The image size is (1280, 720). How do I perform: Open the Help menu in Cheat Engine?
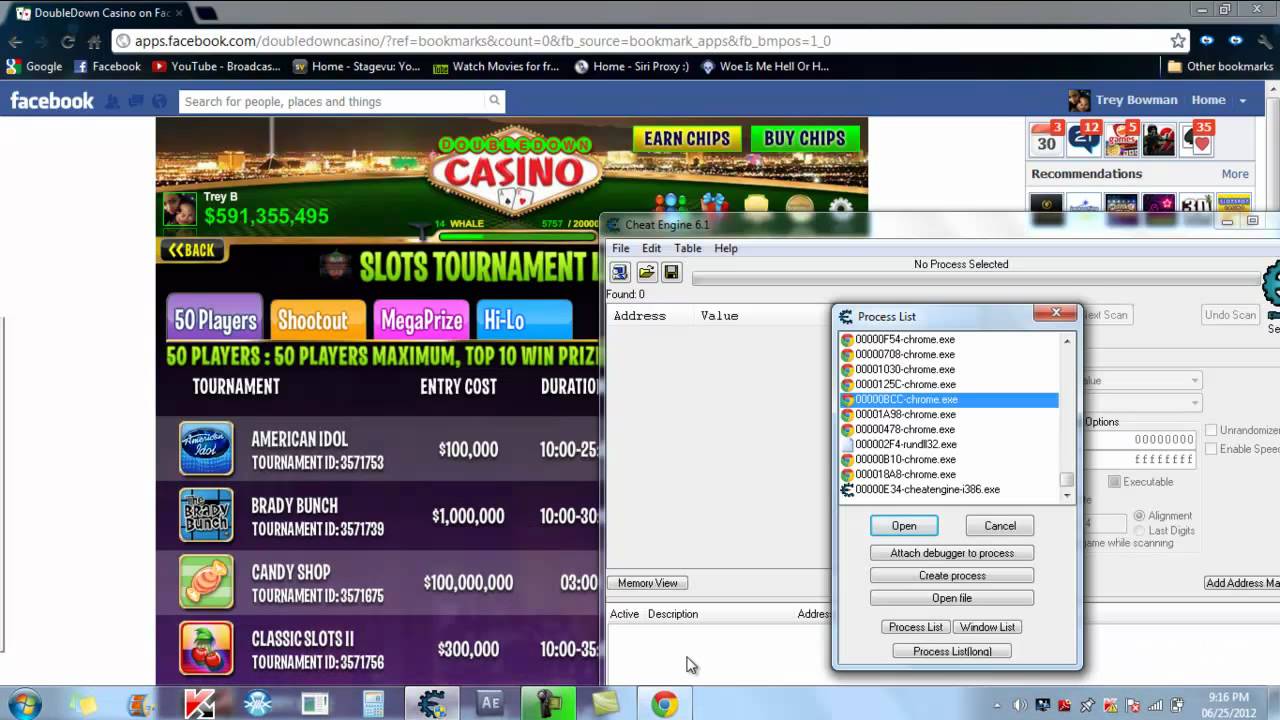726,248
